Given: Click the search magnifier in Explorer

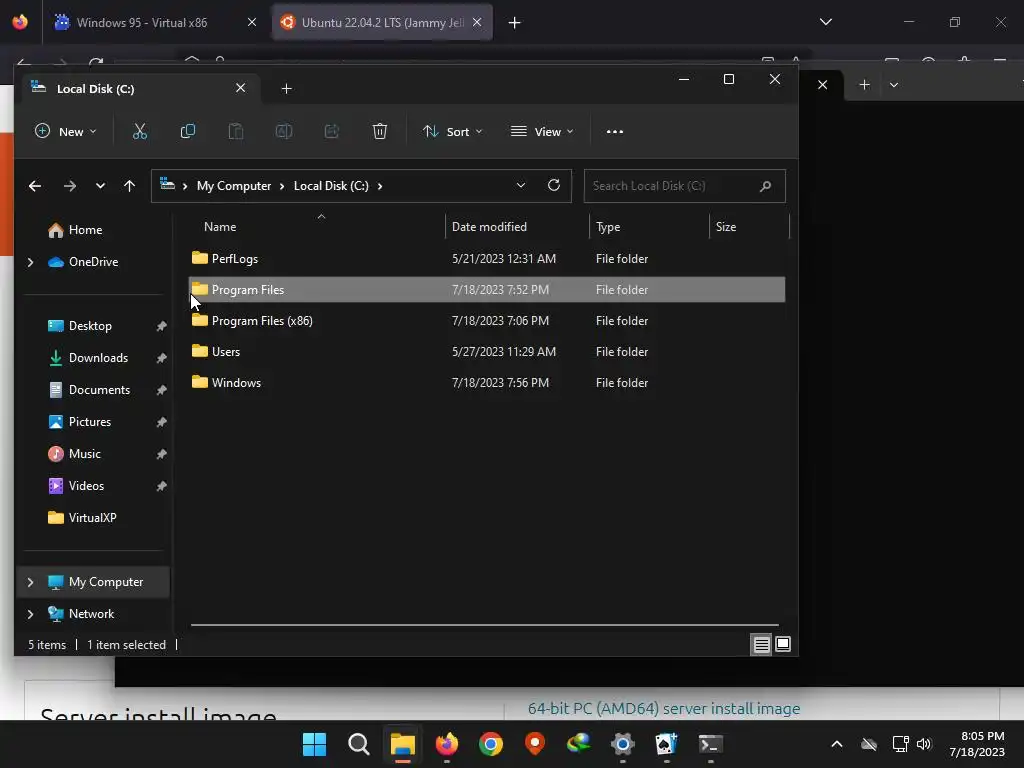Looking at the screenshot, I should pyautogui.click(x=765, y=186).
